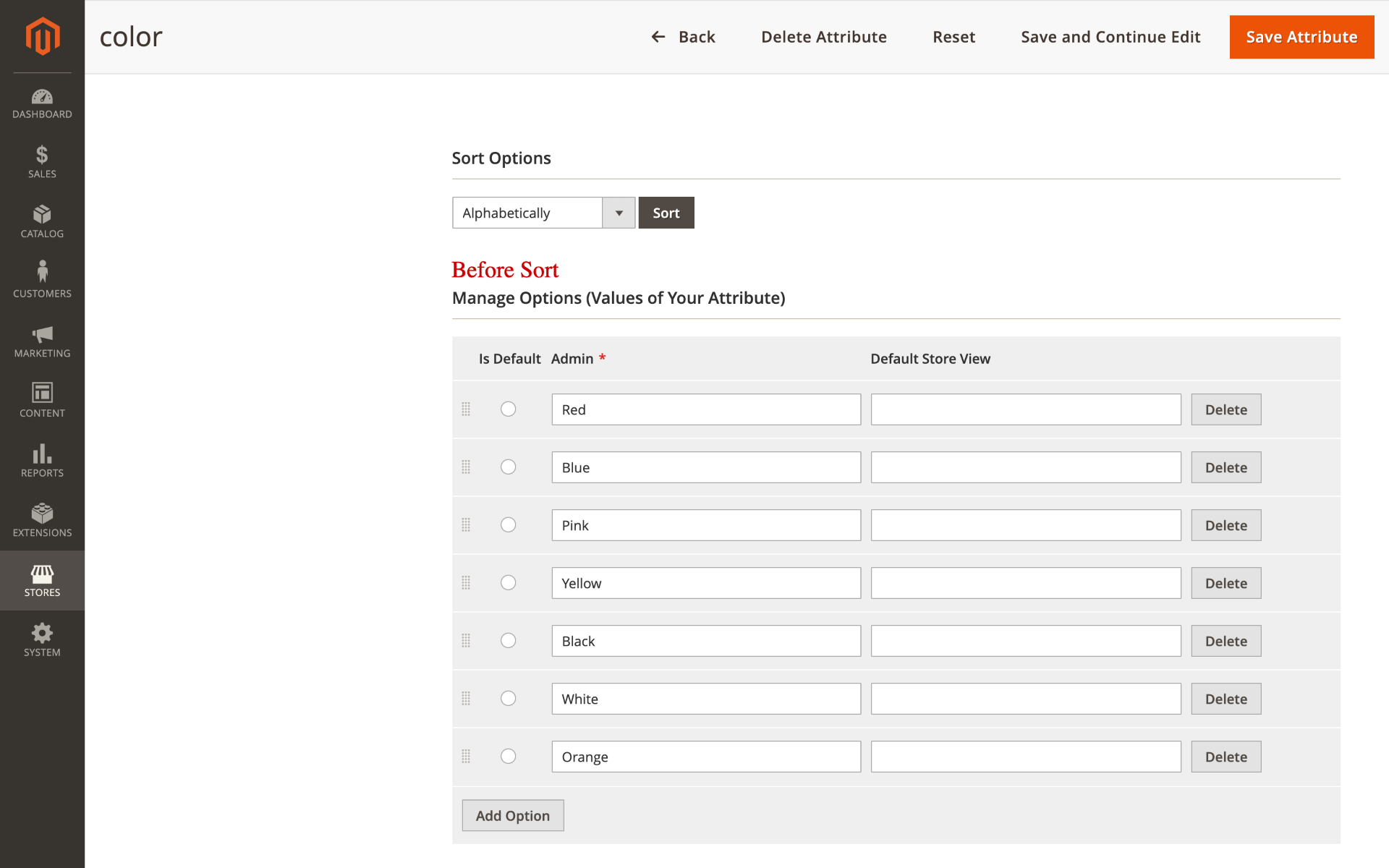
Task: Click Default Store View field for Red
Action: pyautogui.click(x=1026, y=409)
